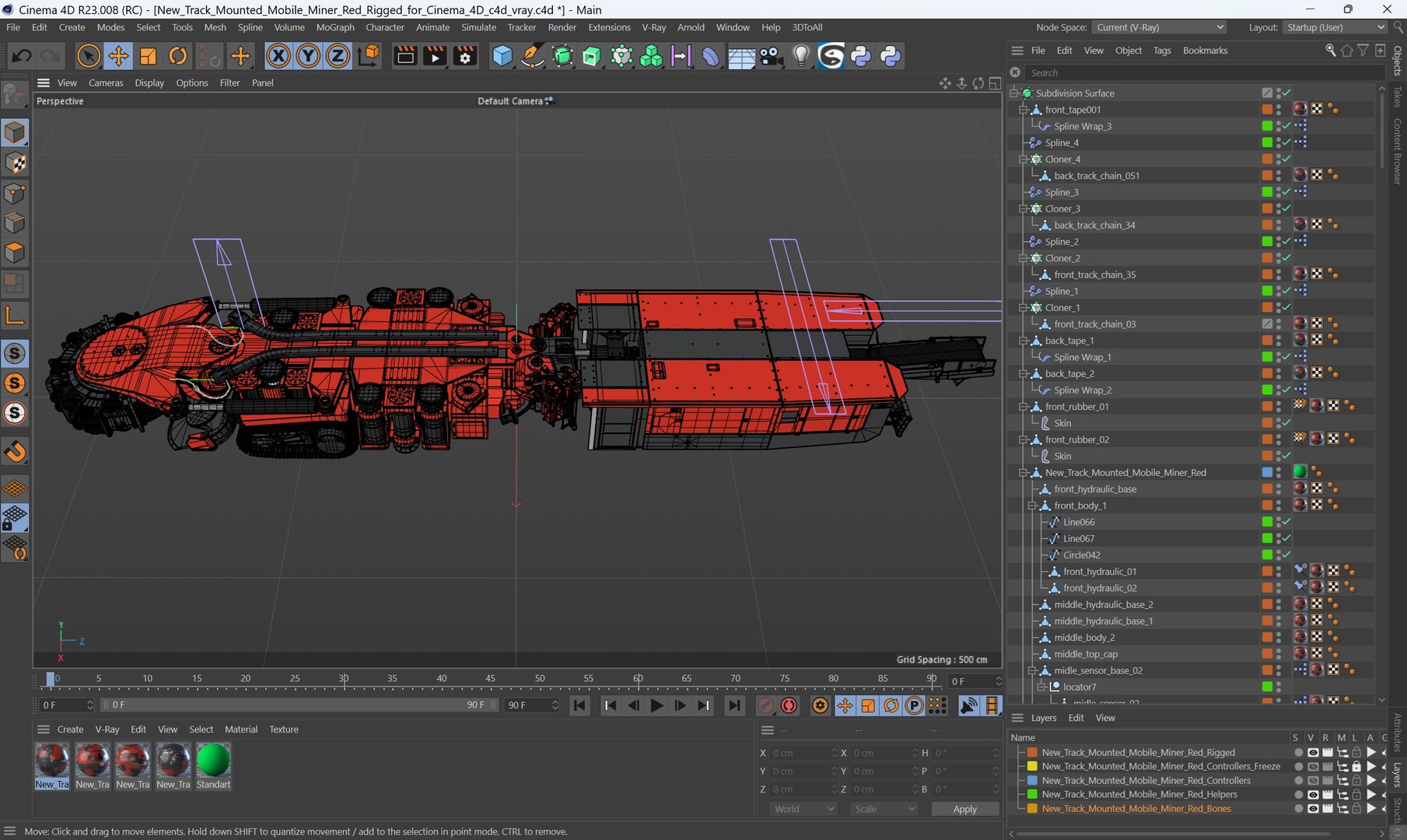Image resolution: width=1407 pixels, height=840 pixels.
Task: Add a Light object
Action: pyautogui.click(x=801, y=56)
